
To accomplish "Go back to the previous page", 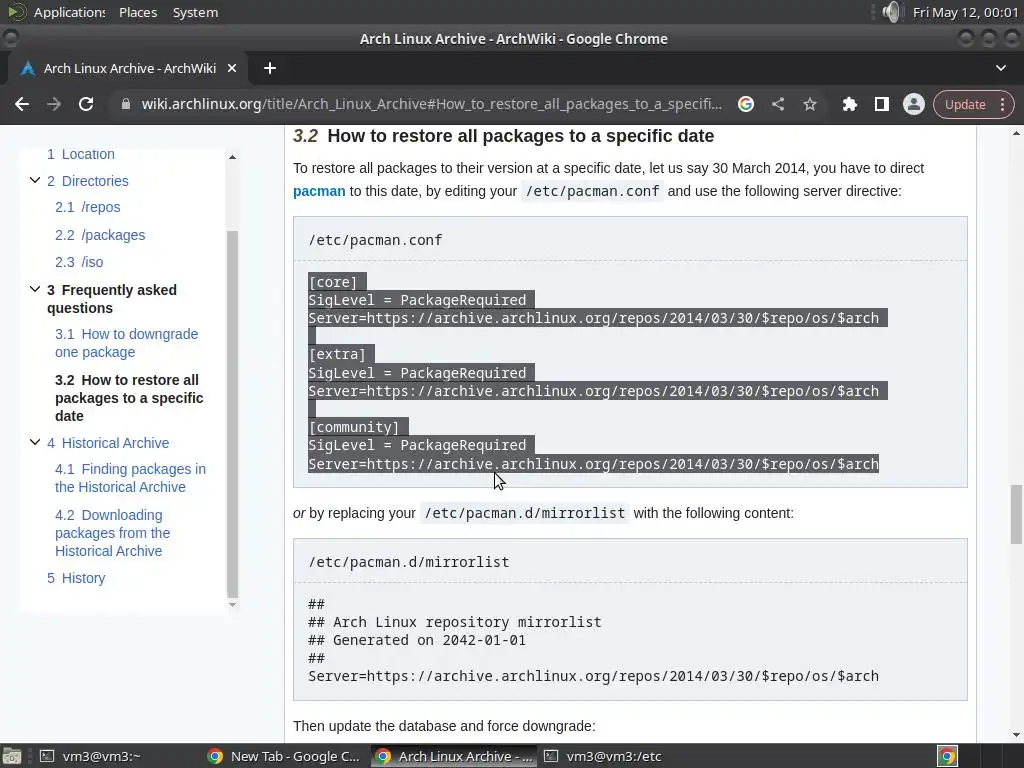I will [22, 104].
